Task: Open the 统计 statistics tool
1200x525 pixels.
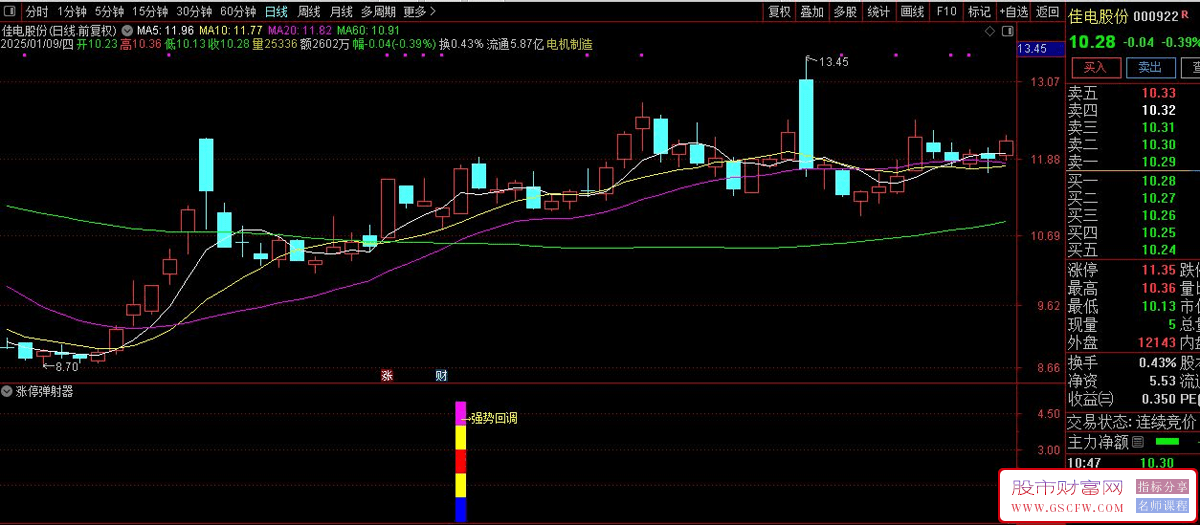Action: coord(879,12)
